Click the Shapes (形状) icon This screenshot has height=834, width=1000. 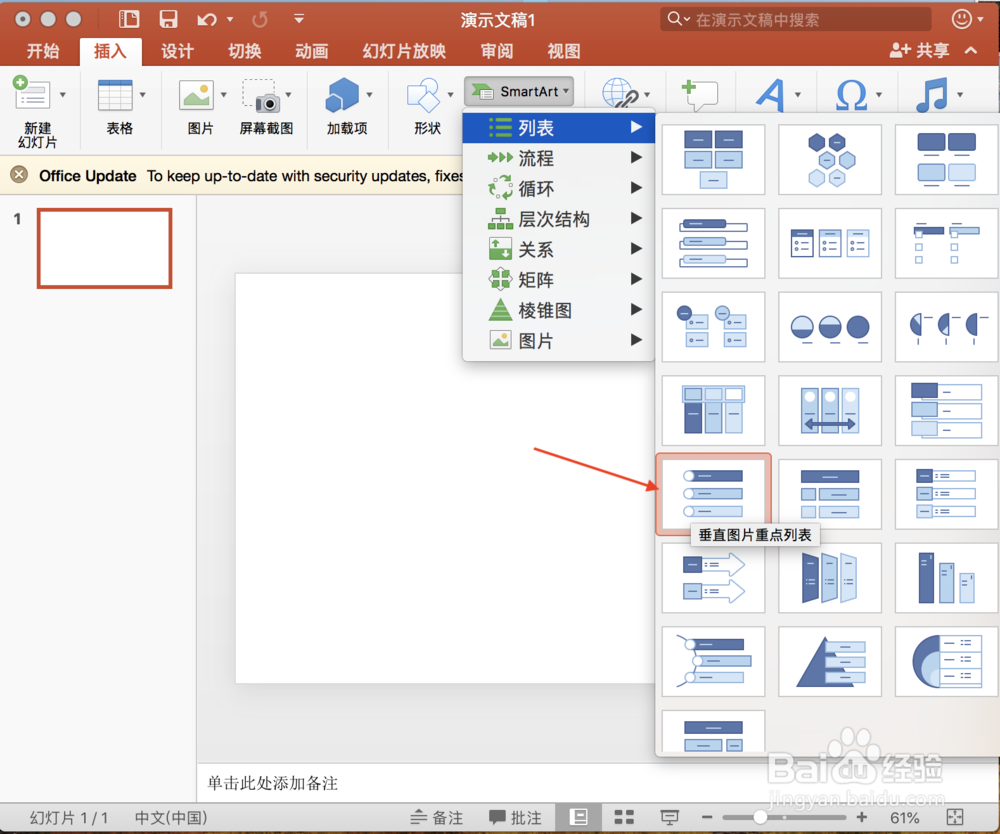(423, 95)
